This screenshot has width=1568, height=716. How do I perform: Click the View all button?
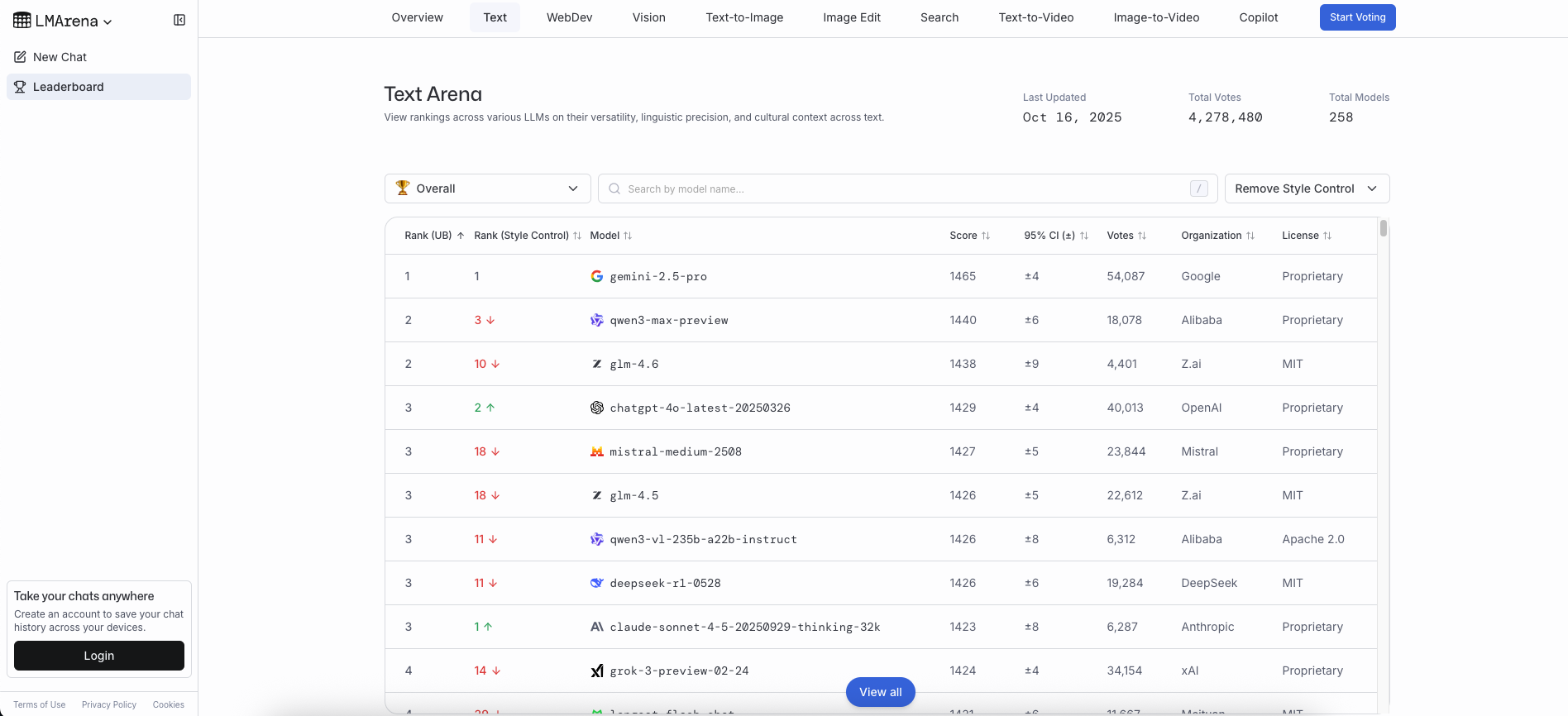[880, 692]
